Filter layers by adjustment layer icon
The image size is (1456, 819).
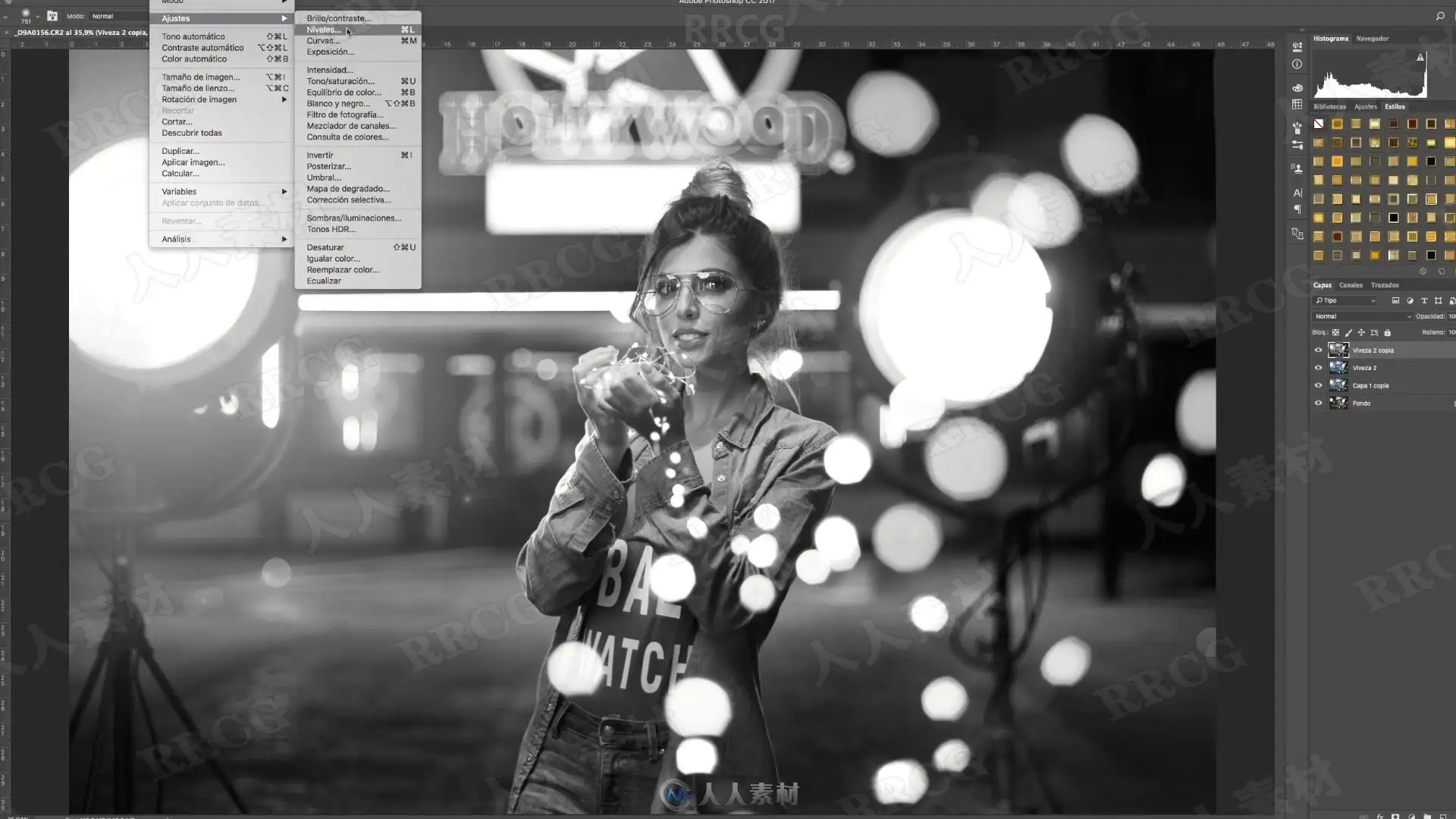tap(1410, 301)
